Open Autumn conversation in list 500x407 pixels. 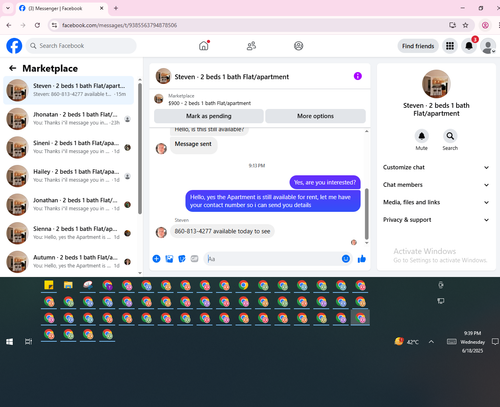pos(69,262)
